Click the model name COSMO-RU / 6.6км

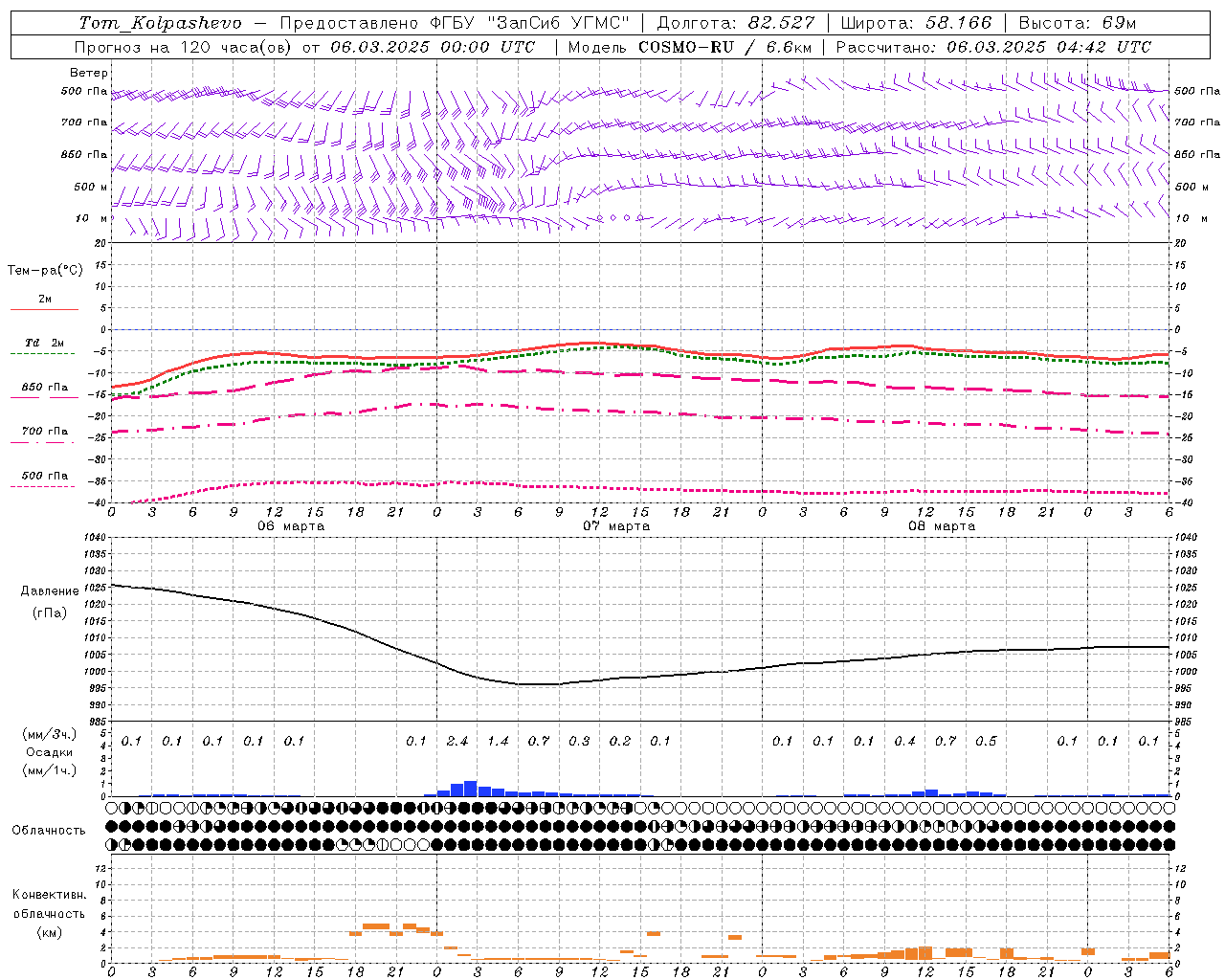click(x=725, y=47)
